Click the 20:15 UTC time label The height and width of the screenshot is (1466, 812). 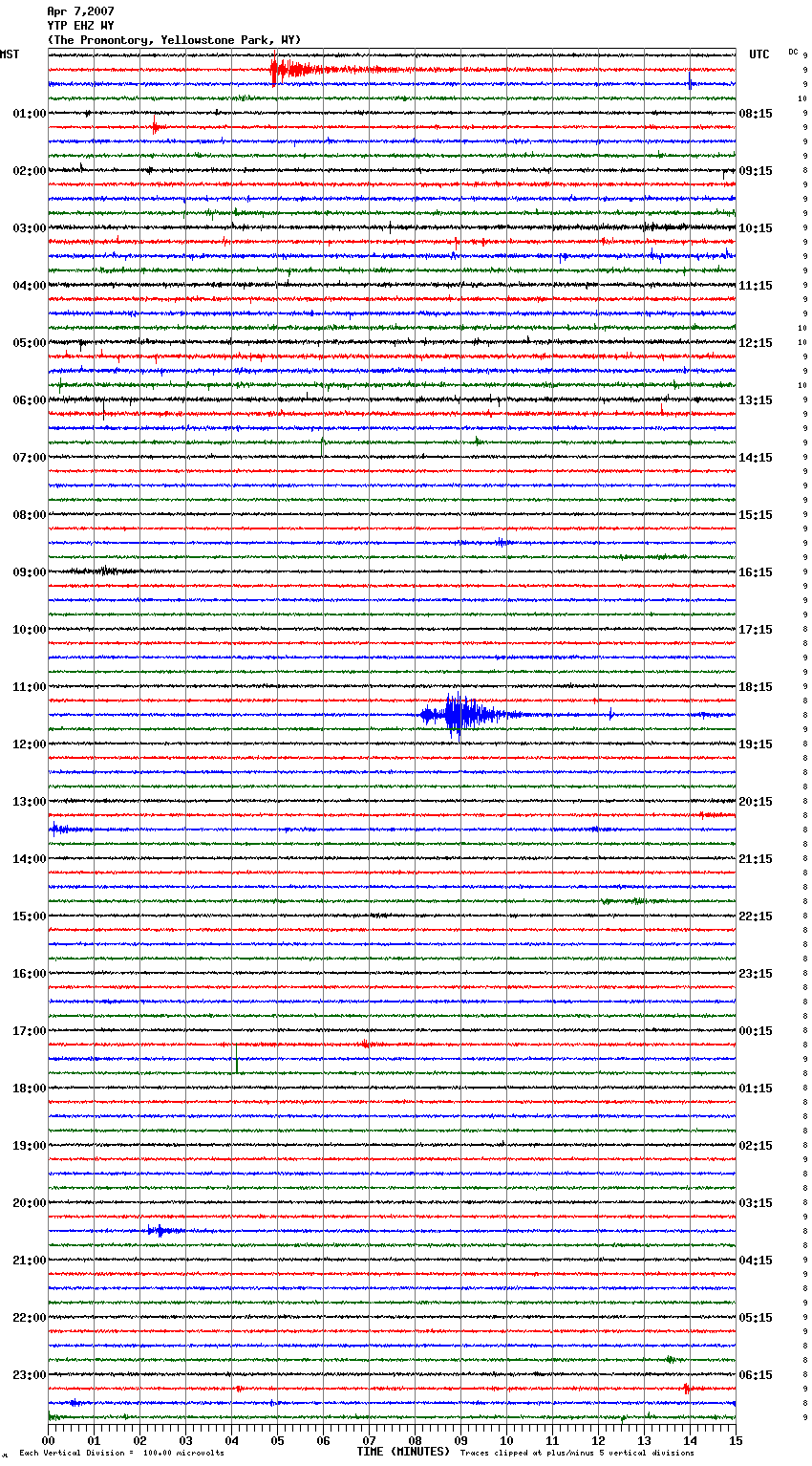point(756,802)
